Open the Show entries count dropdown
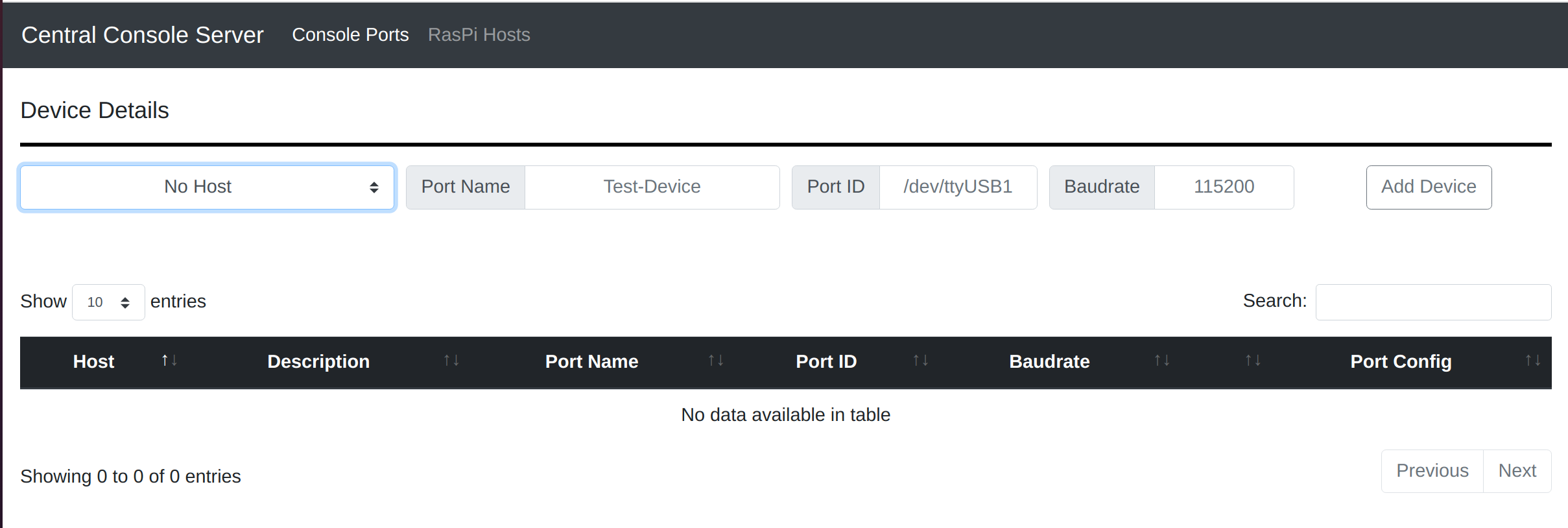The width and height of the screenshot is (1568, 528). pyautogui.click(x=108, y=302)
